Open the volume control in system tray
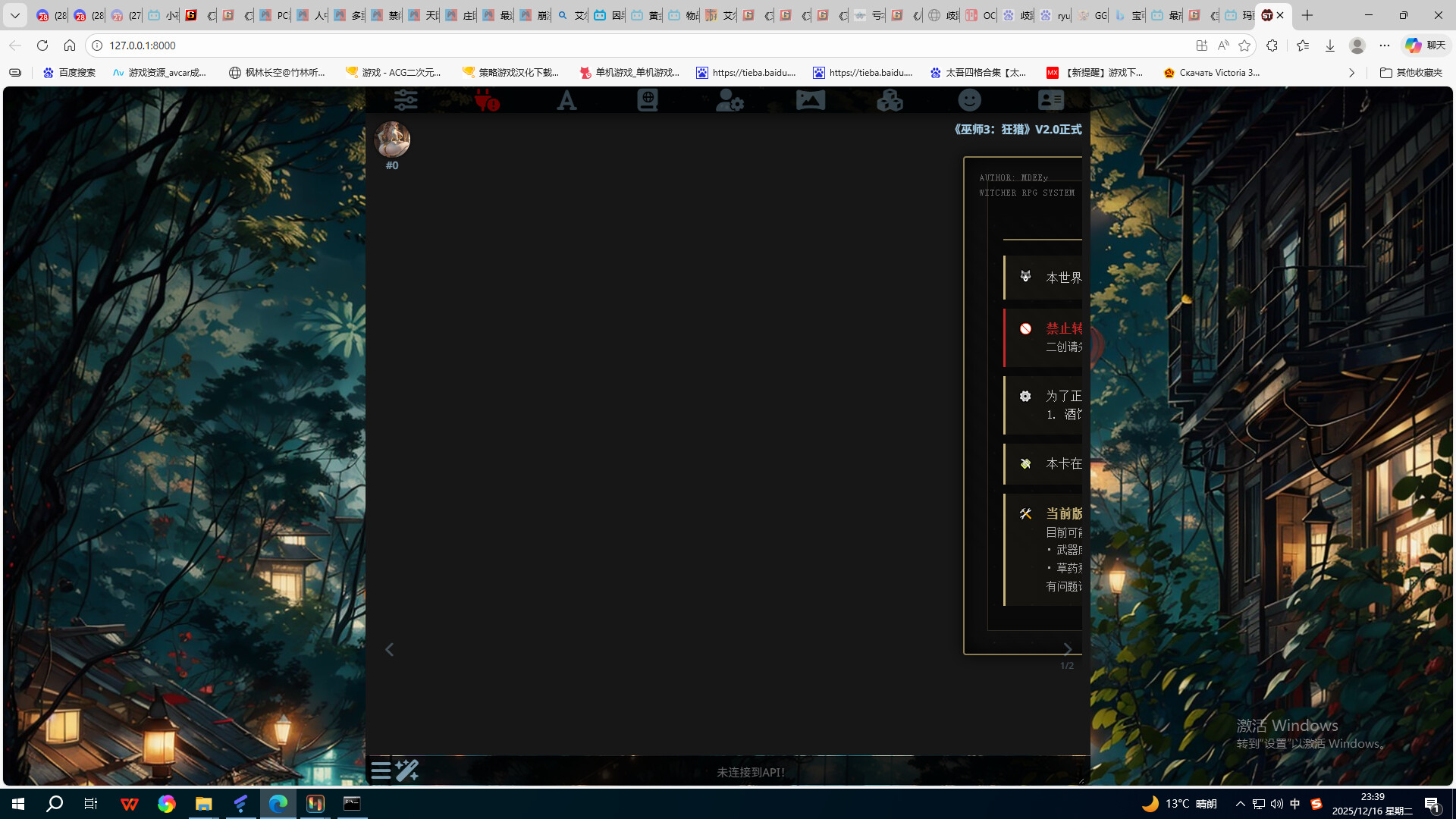Image resolution: width=1456 pixels, height=819 pixels. 1277,804
